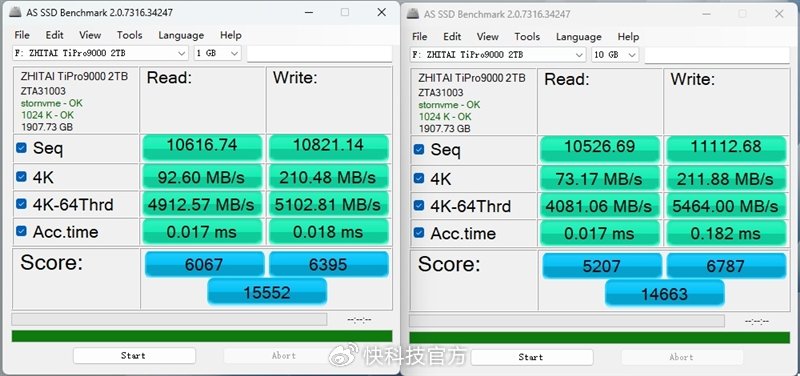Open the 10 GB test size dropdown
Viewport: 800px width, 376px height.
coord(615,55)
